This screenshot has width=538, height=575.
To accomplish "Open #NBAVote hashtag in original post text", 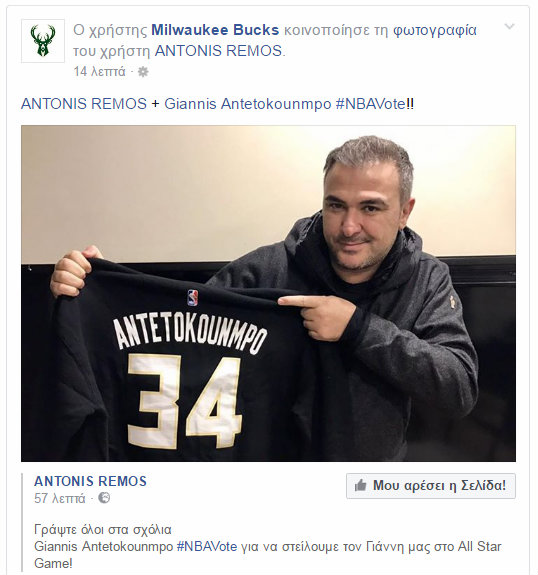I will pyautogui.click(x=207, y=546).
